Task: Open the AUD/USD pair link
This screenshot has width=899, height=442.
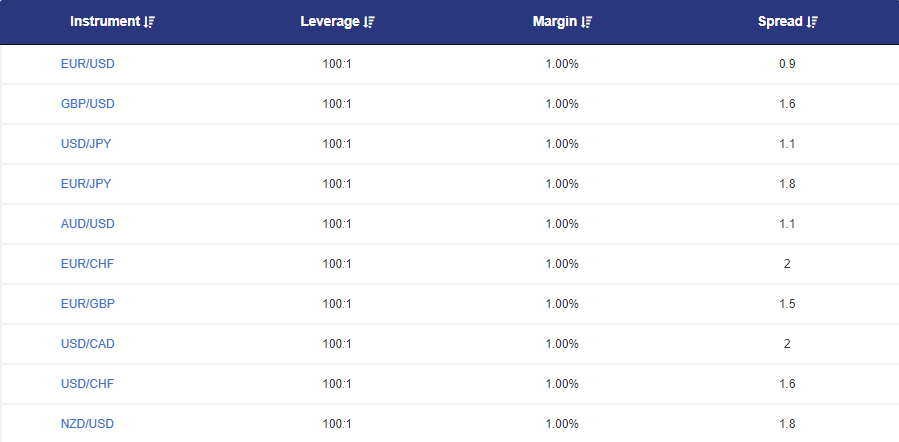Action: [x=88, y=224]
